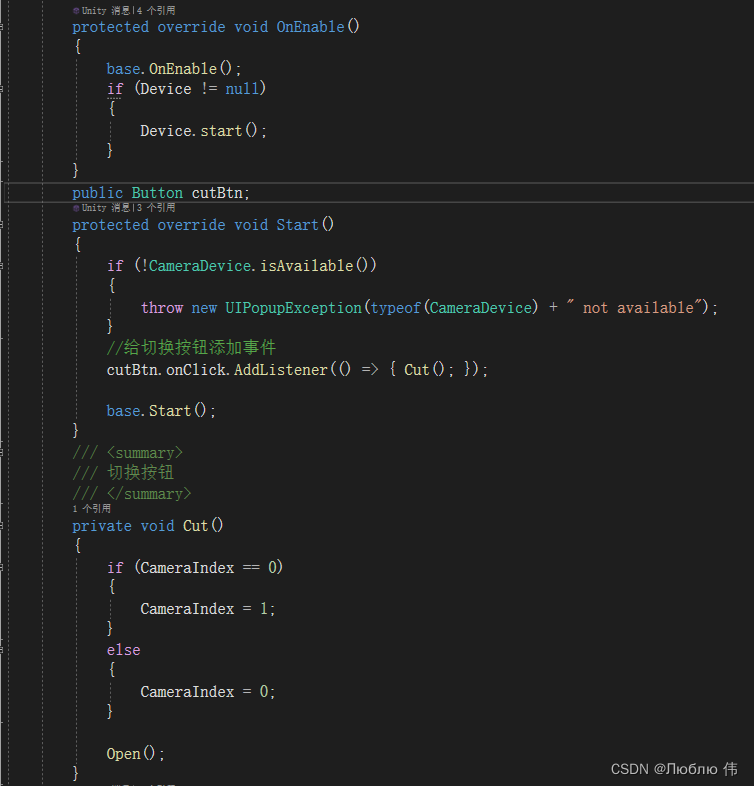Click the AddListener method call

click(281, 369)
